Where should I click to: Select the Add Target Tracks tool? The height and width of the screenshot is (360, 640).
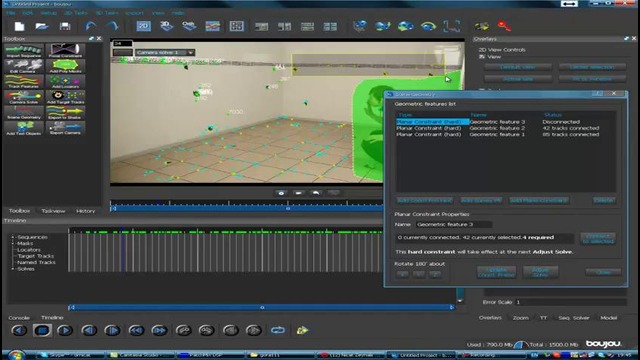65,97
